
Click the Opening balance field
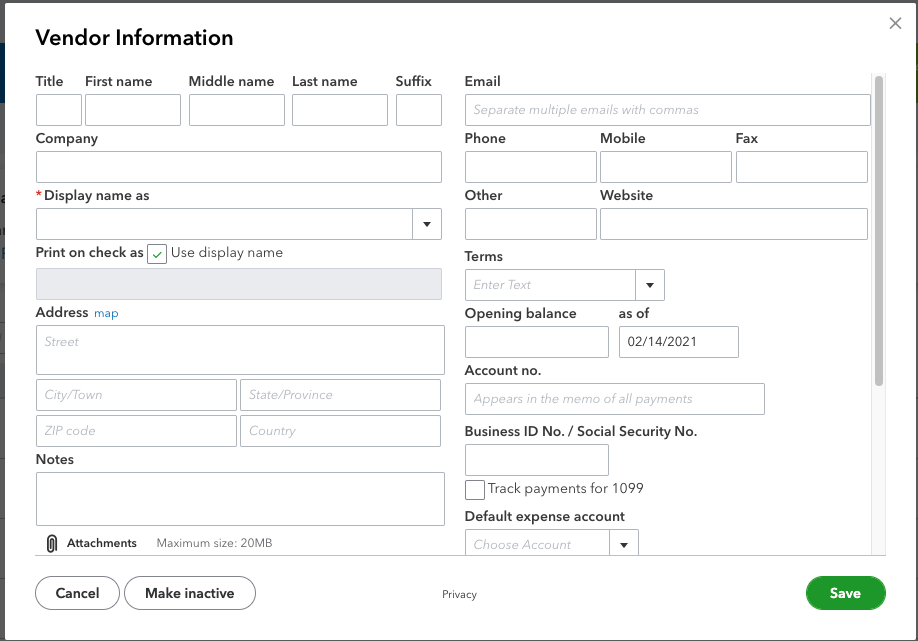[x=537, y=342]
